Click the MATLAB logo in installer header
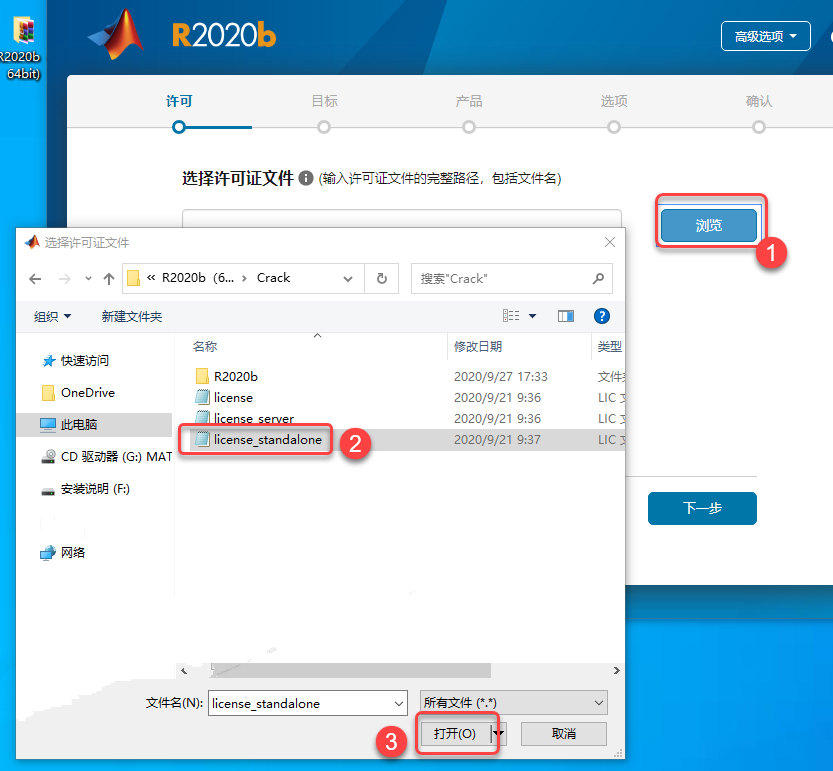 coord(117,35)
